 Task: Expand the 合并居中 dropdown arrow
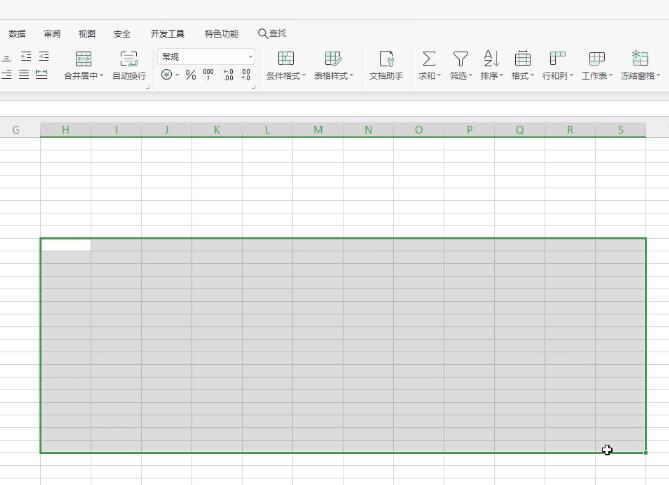[102, 76]
